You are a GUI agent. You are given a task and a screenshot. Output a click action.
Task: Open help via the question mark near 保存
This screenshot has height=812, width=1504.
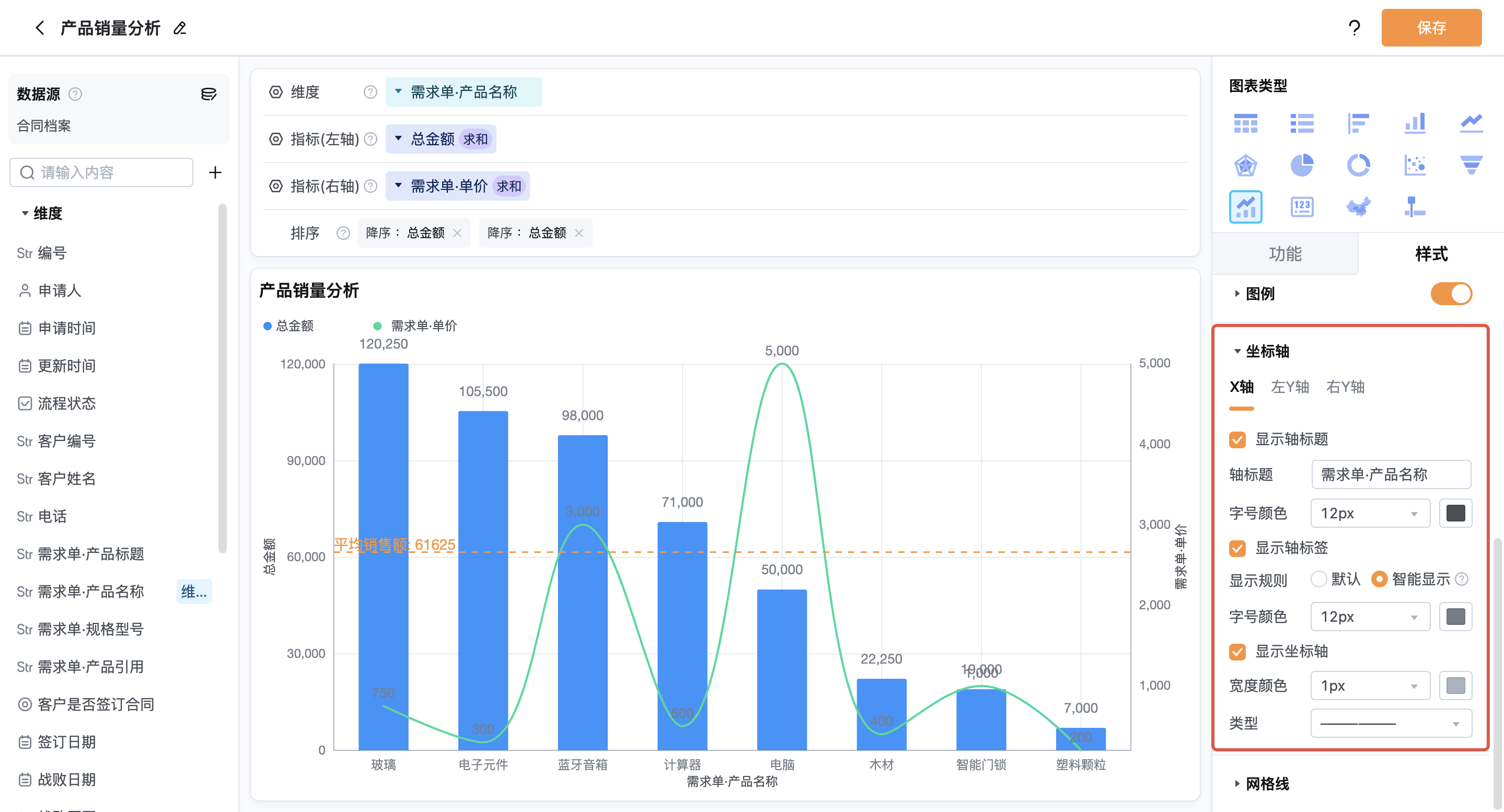tap(1354, 28)
